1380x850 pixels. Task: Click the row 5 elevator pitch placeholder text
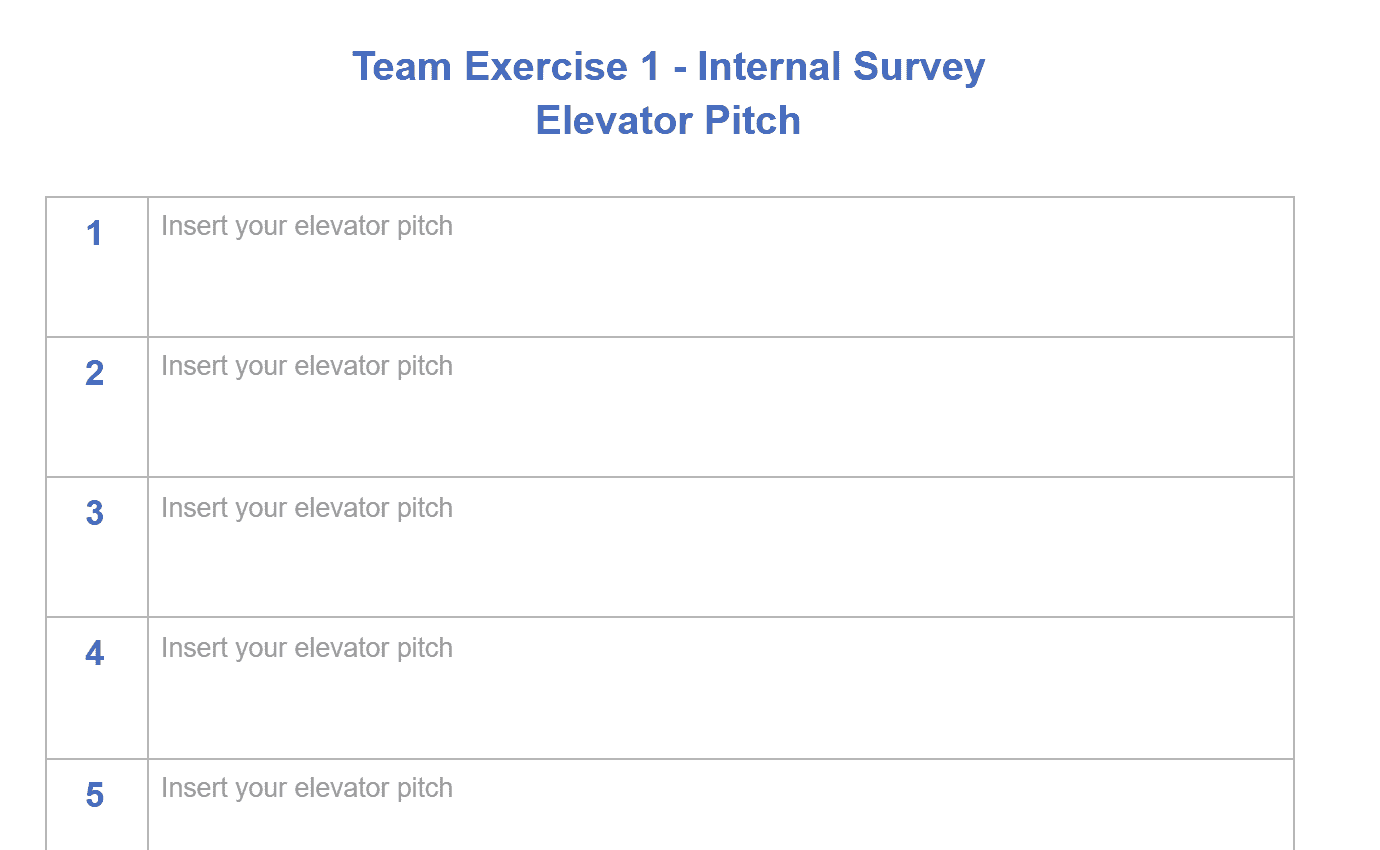(307, 789)
